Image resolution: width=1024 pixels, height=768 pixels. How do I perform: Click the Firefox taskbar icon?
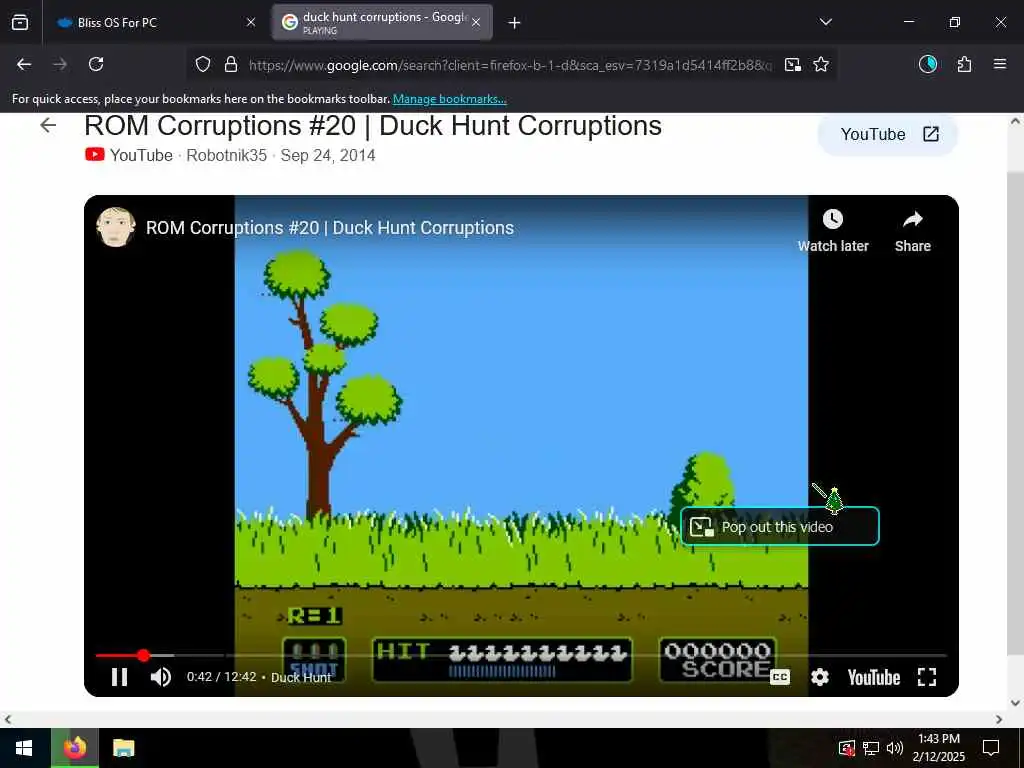(75, 748)
